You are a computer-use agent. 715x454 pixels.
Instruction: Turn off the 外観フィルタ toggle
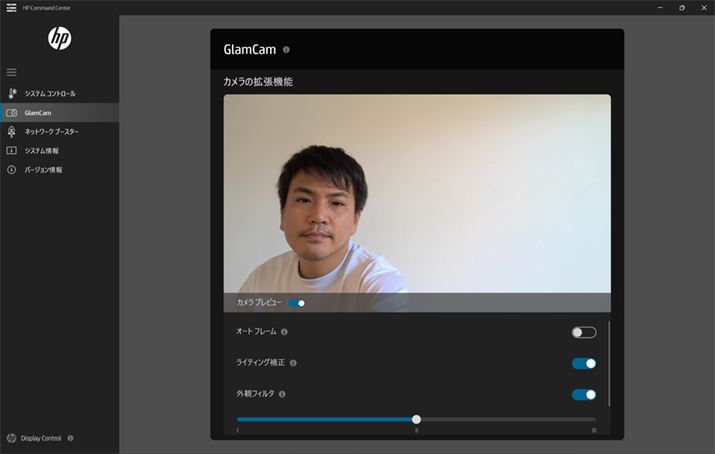tap(583, 394)
